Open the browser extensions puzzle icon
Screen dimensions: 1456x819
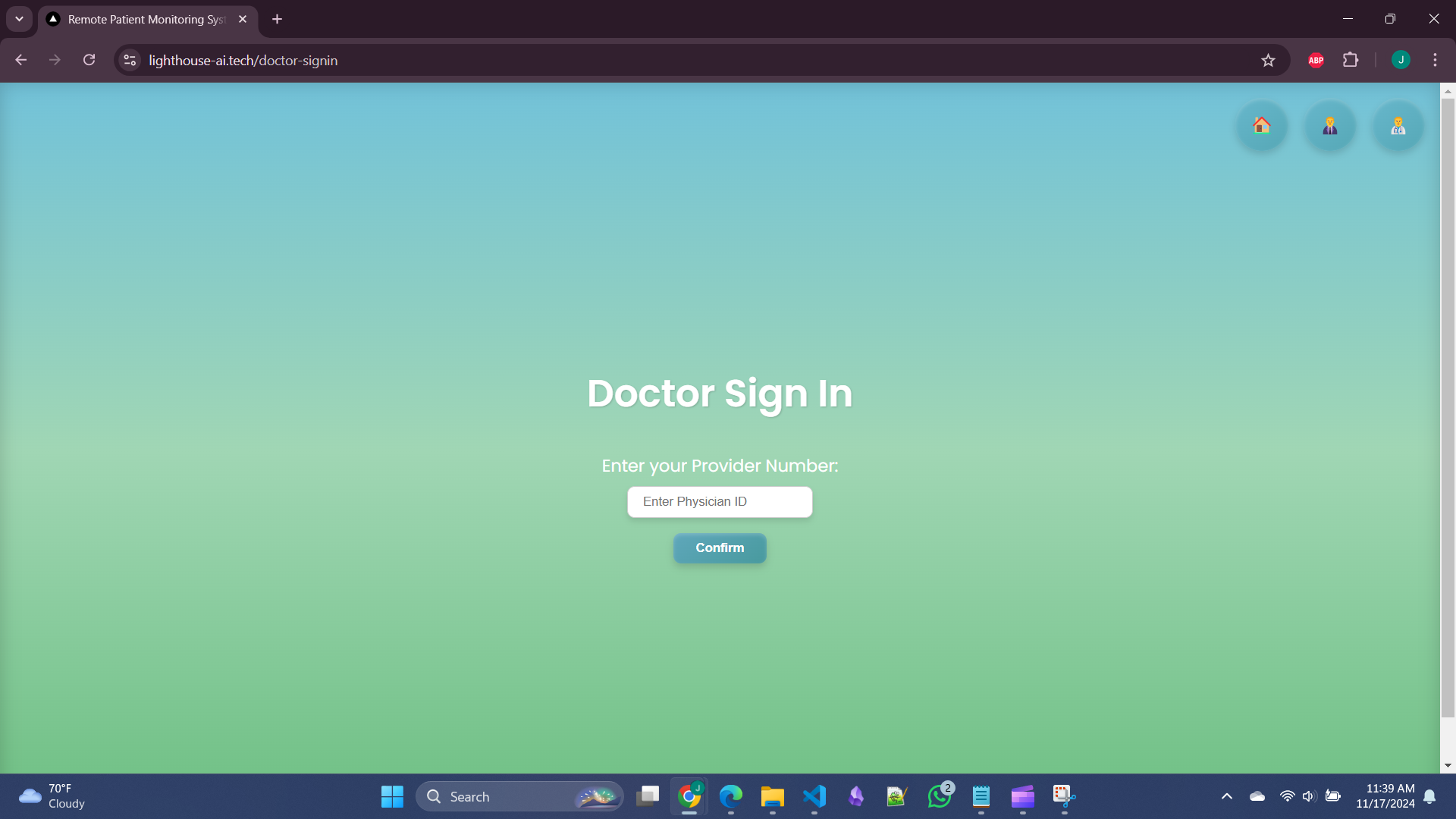(x=1351, y=60)
